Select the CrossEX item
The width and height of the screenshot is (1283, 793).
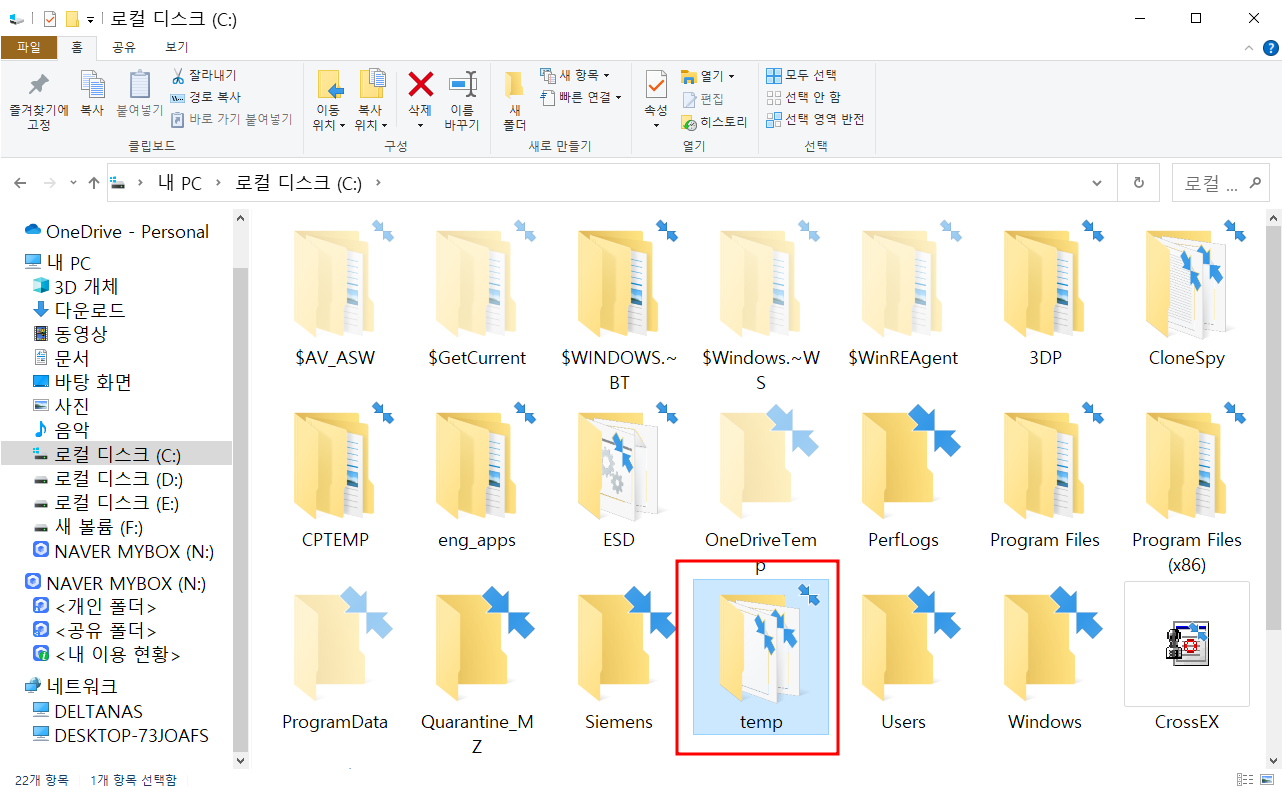click(x=1187, y=659)
